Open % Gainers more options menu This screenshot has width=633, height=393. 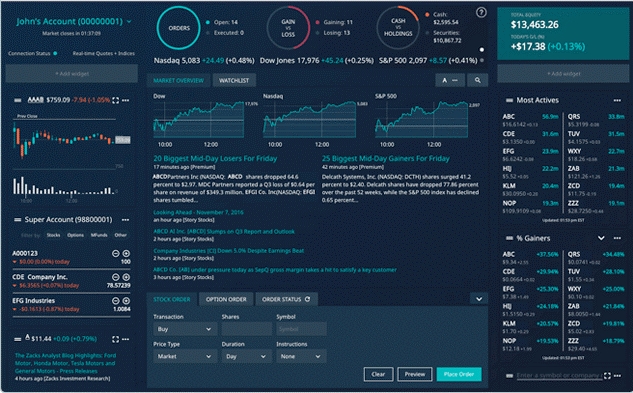point(617,238)
